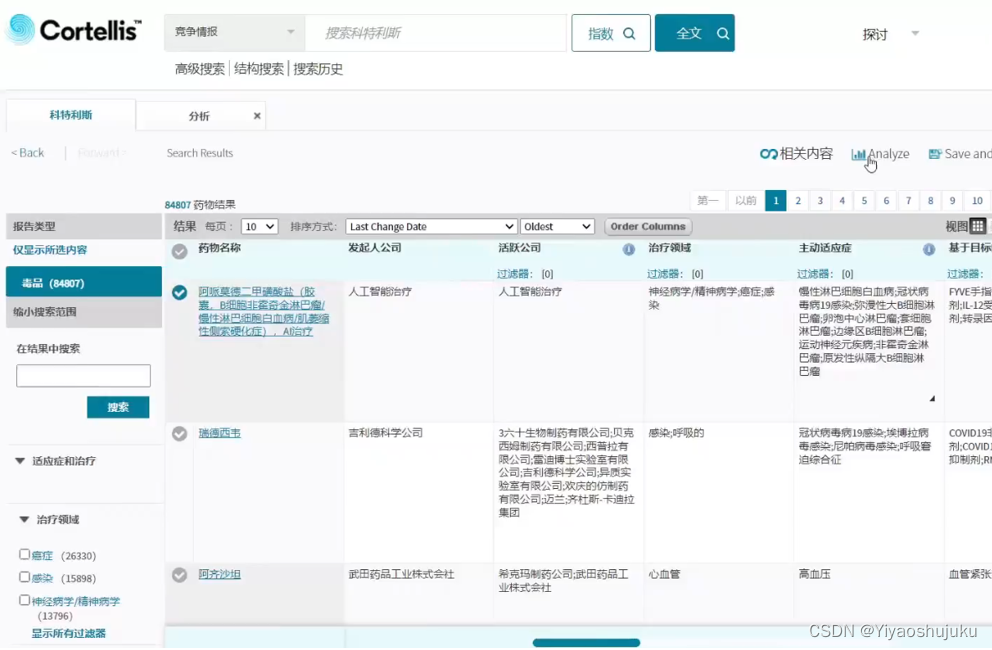Open the Last Change Date sort dropdown
The width and height of the screenshot is (992, 650).
tap(431, 227)
